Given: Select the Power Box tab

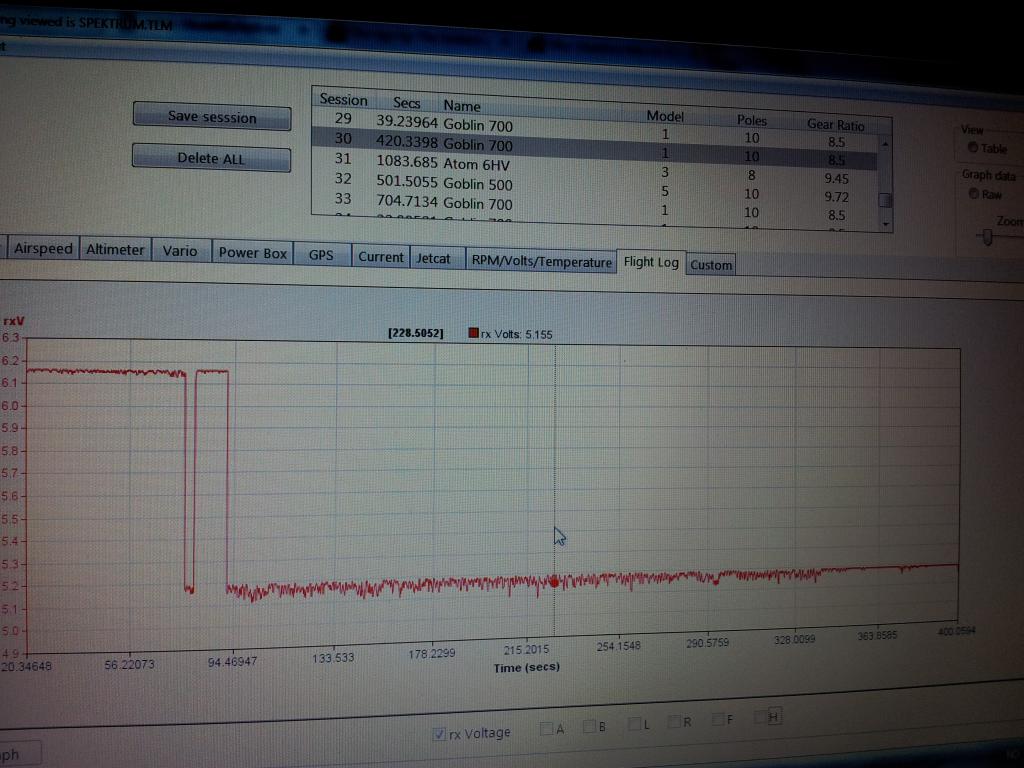Looking at the screenshot, I should pos(252,253).
